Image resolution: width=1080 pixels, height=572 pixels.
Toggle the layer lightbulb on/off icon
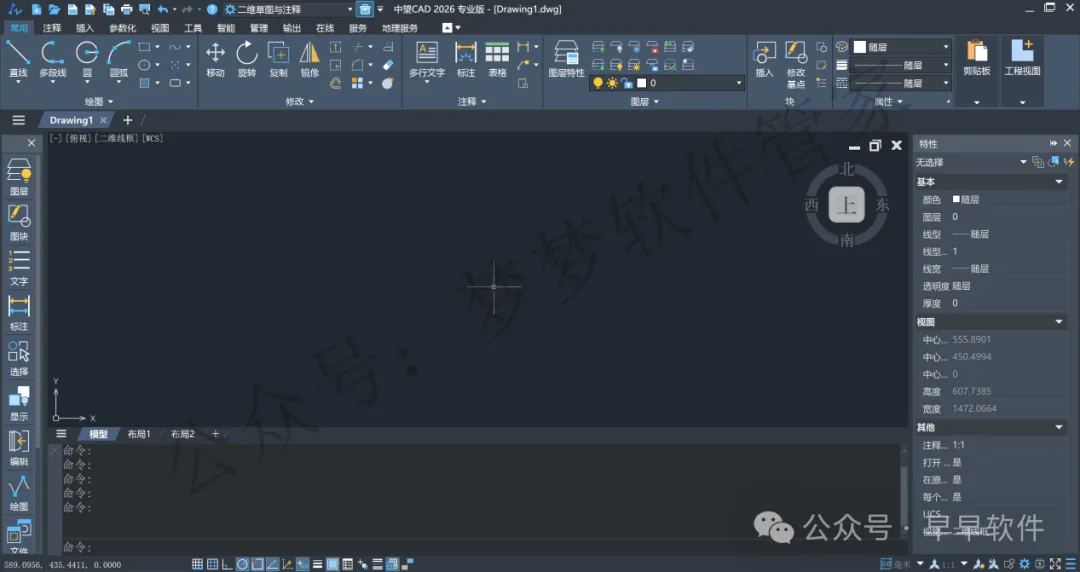click(x=598, y=83)
